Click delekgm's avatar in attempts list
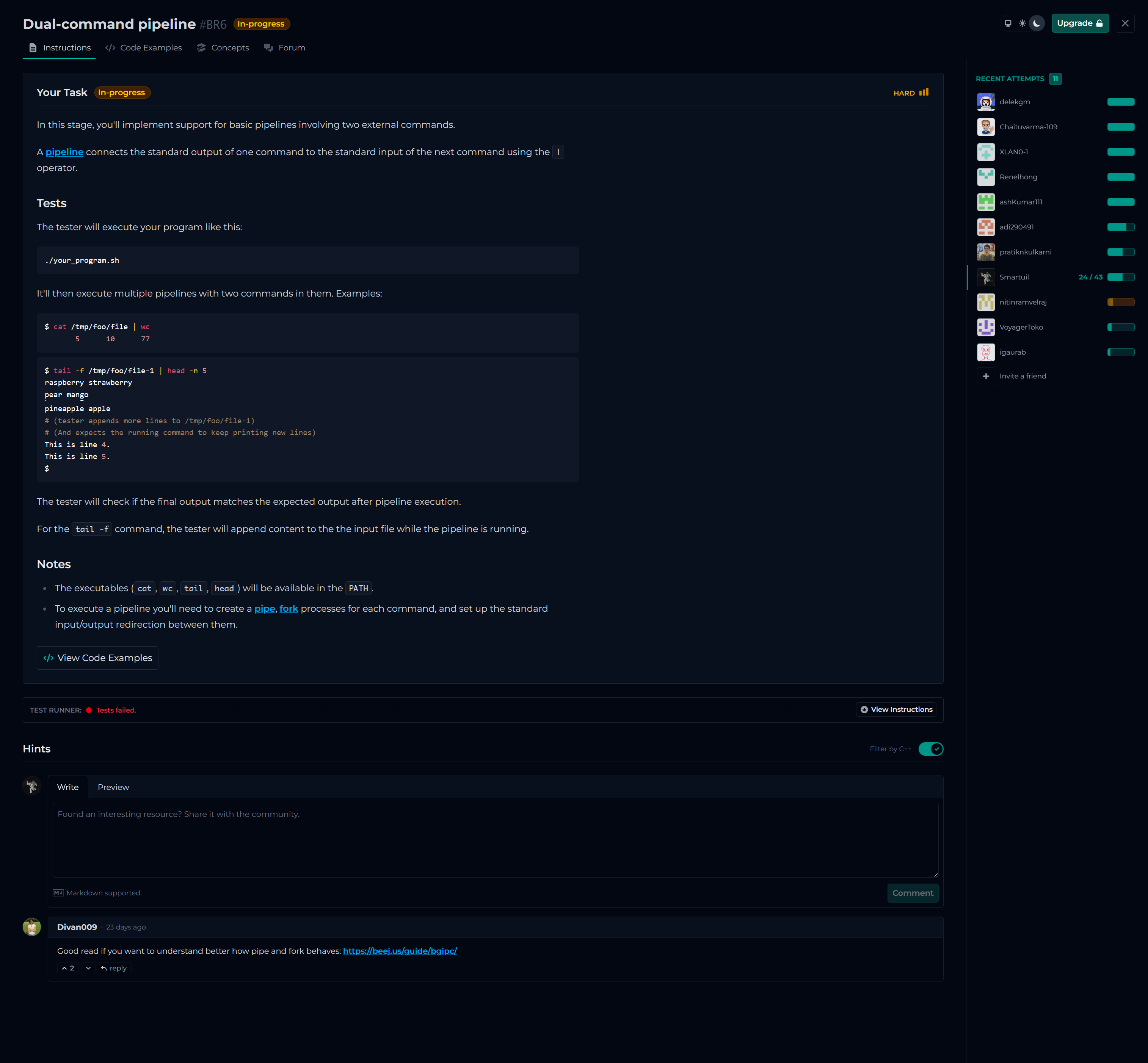Viewport: 1148px width, 1063px height. pyautogui.click(x=986, y=102)
